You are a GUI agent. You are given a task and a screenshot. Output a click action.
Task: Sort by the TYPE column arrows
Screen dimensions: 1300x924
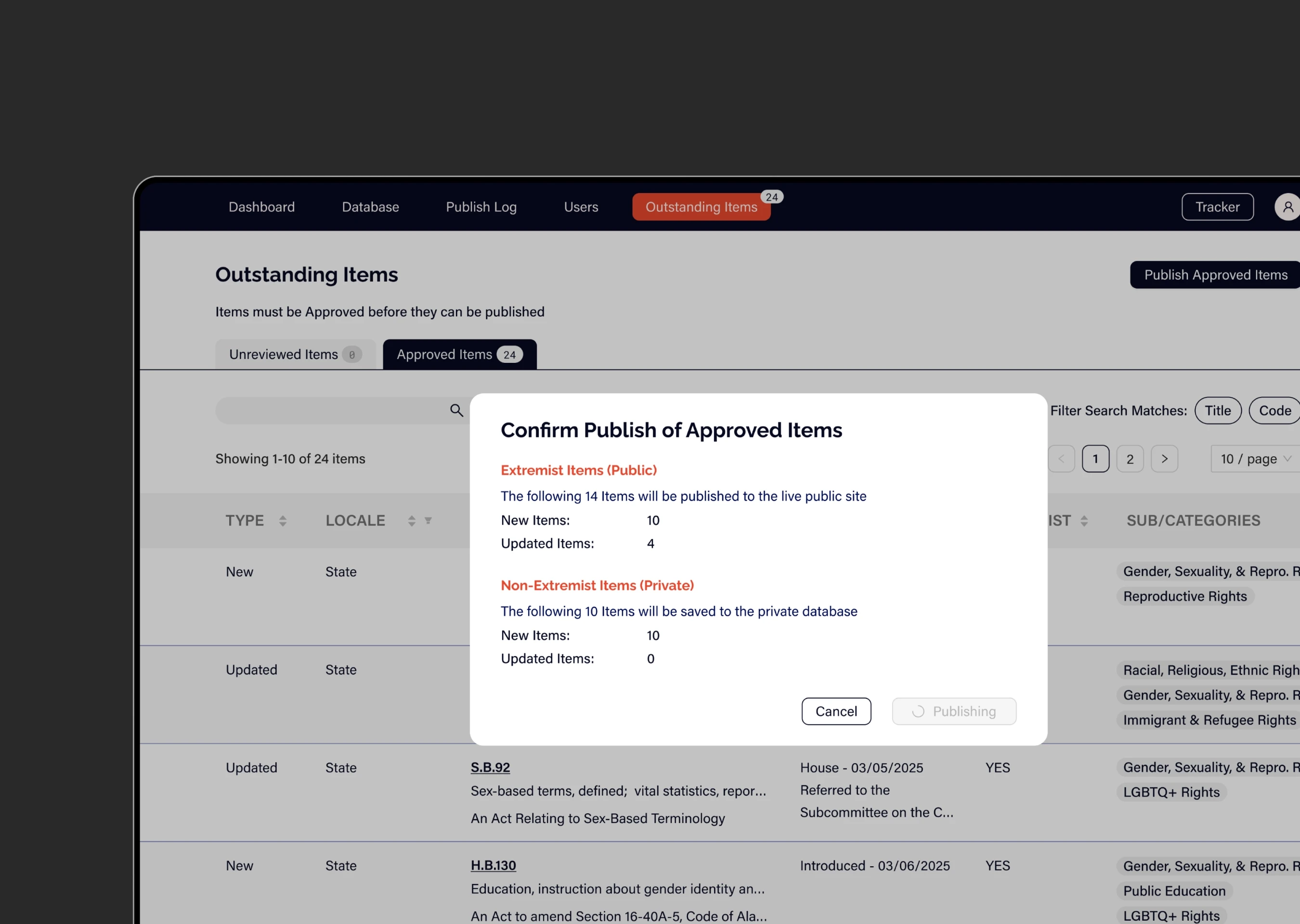(x=282, y=521)
